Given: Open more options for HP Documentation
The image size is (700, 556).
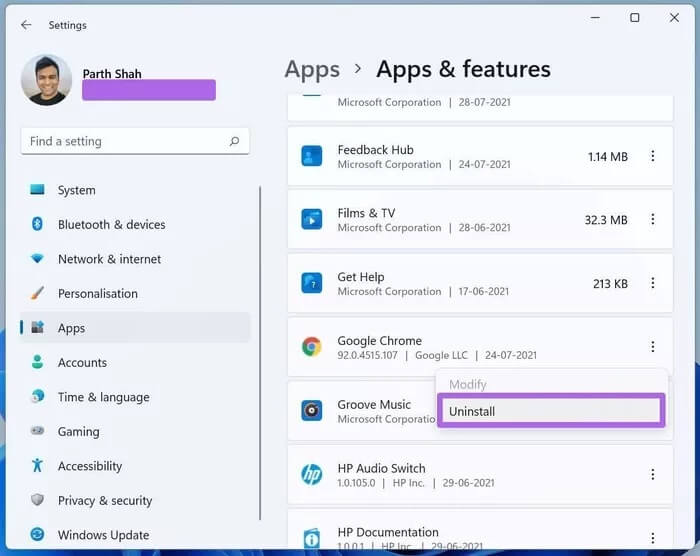Looking at the screenshot, I should coord(653,538).
